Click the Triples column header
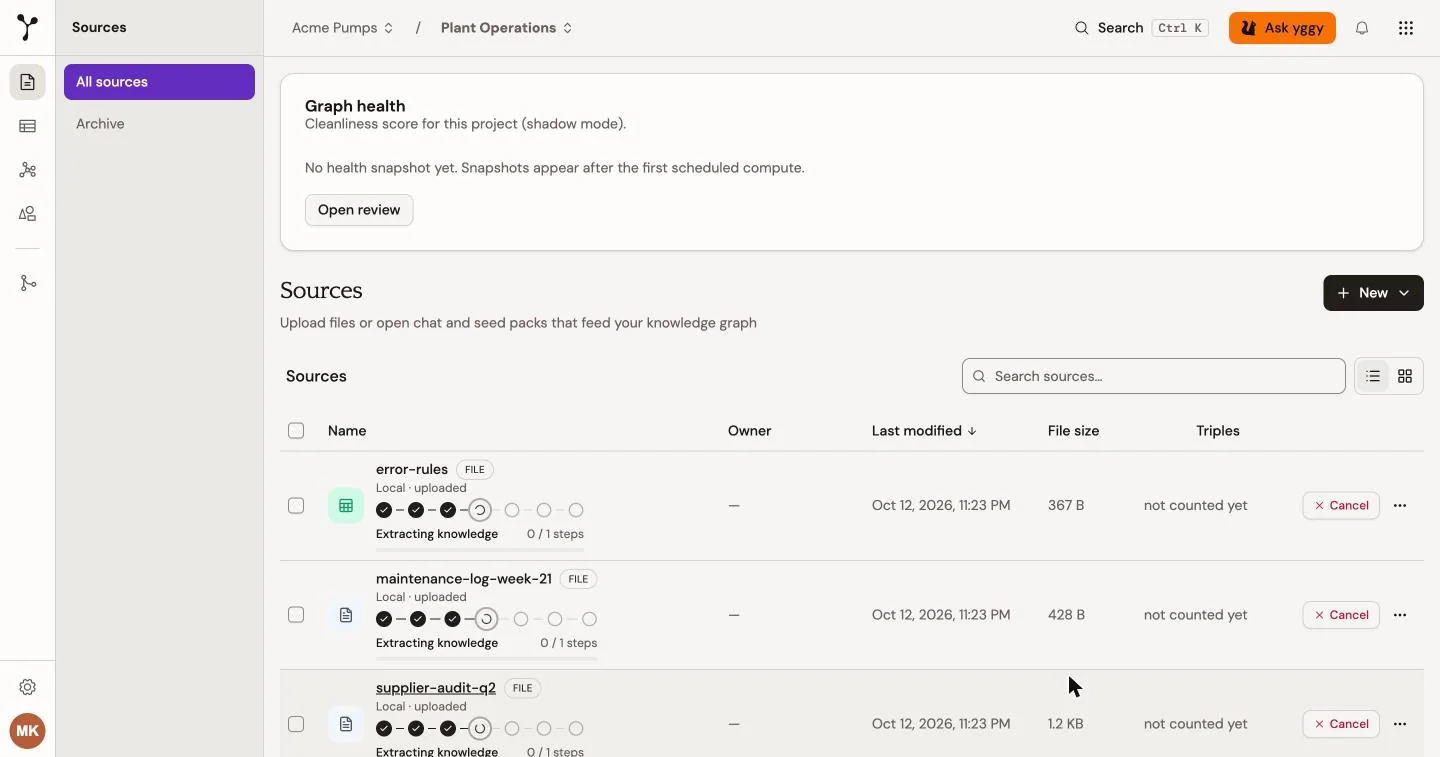Image resolution: width=1440 pixels, height=757 pixels. pos(1218,431)
